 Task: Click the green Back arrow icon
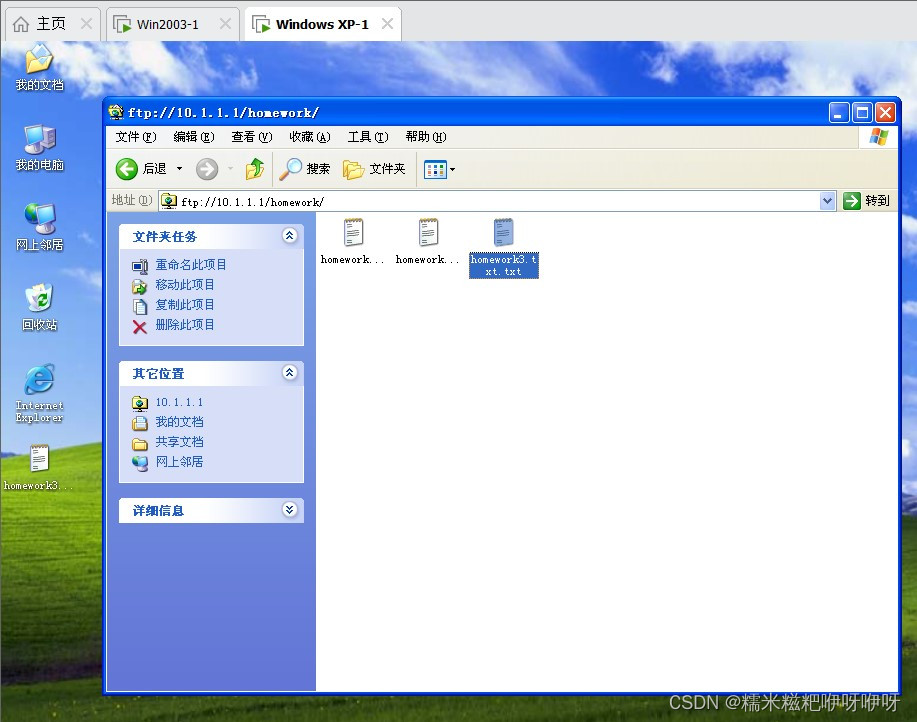[126, 170]
